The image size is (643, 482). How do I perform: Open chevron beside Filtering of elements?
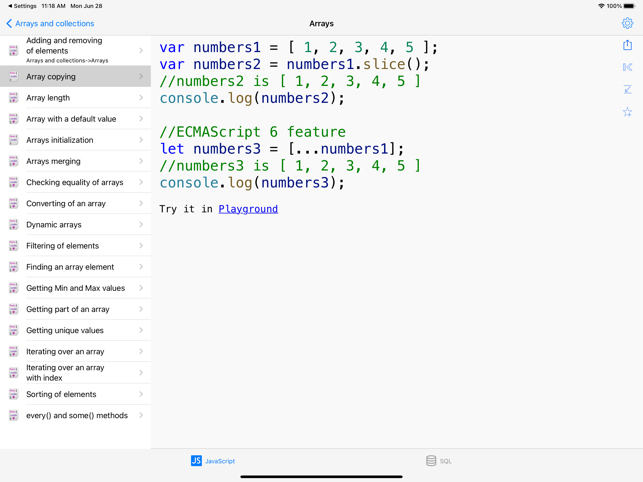tap(141, 246)
